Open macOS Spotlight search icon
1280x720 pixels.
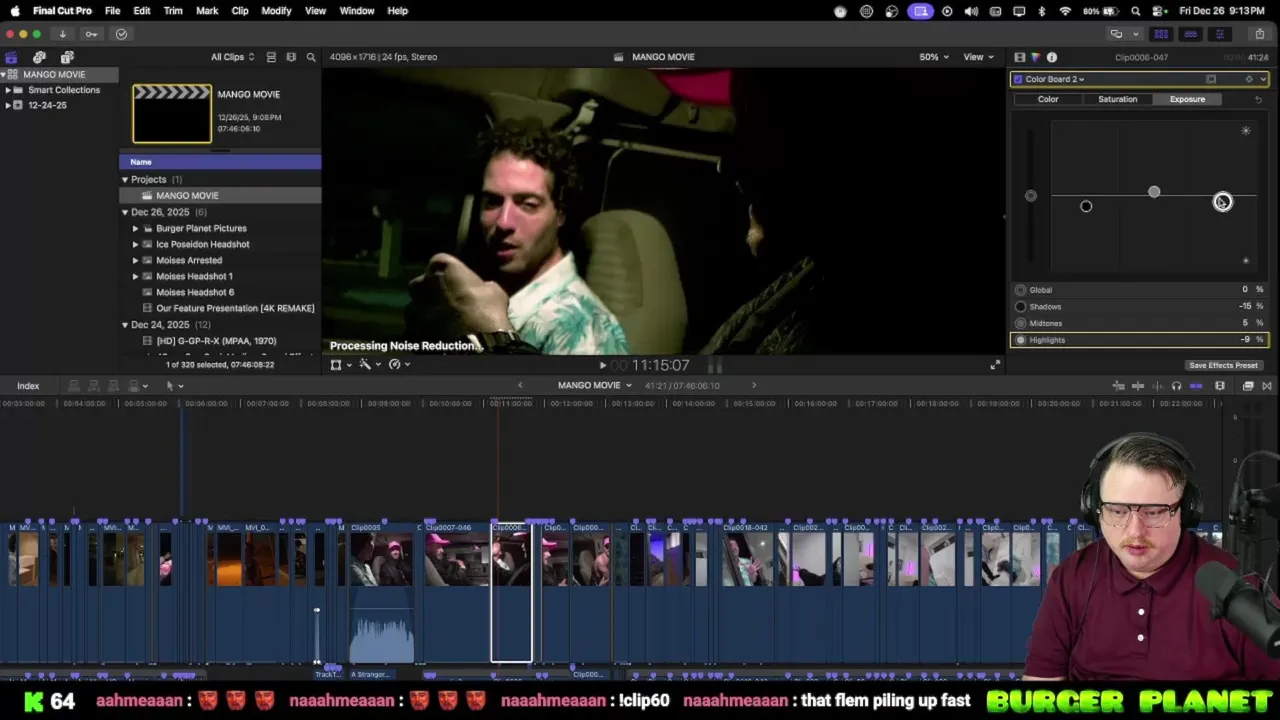pyautogui.click(x=1136, y=11)
